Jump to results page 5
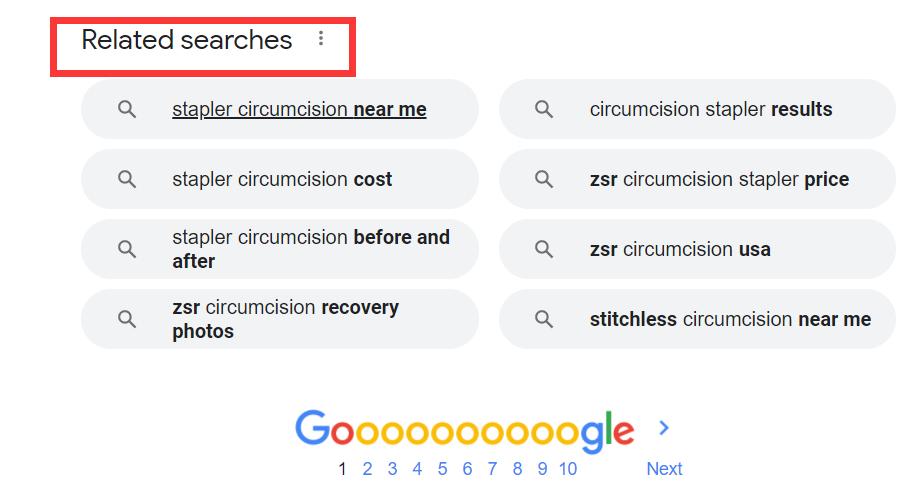Viewport: 913px width, 502px height. point(442,469)
